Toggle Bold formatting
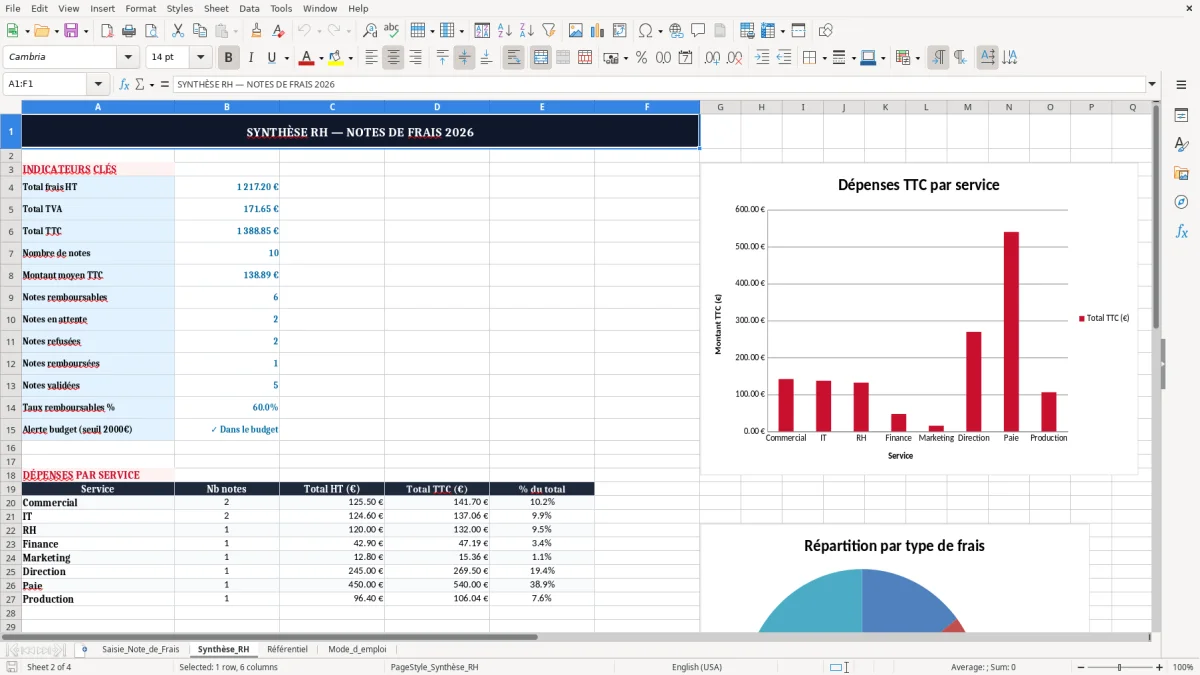Screen dimensions: 1200x675 pos(228,58)
